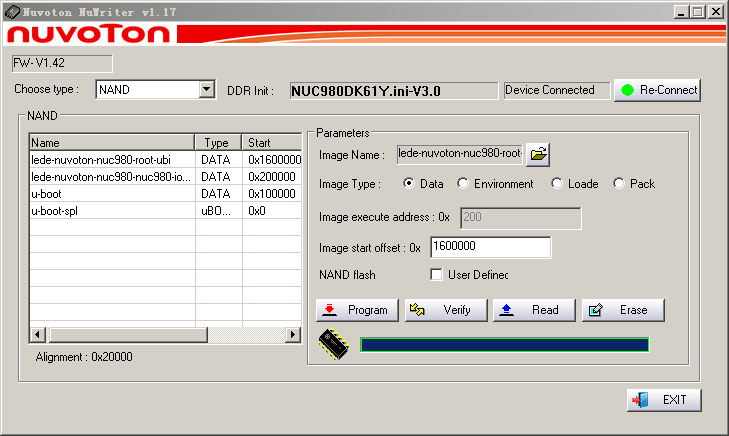
Task: Click the chip icon beside progress bar
Action: [334, 344]
